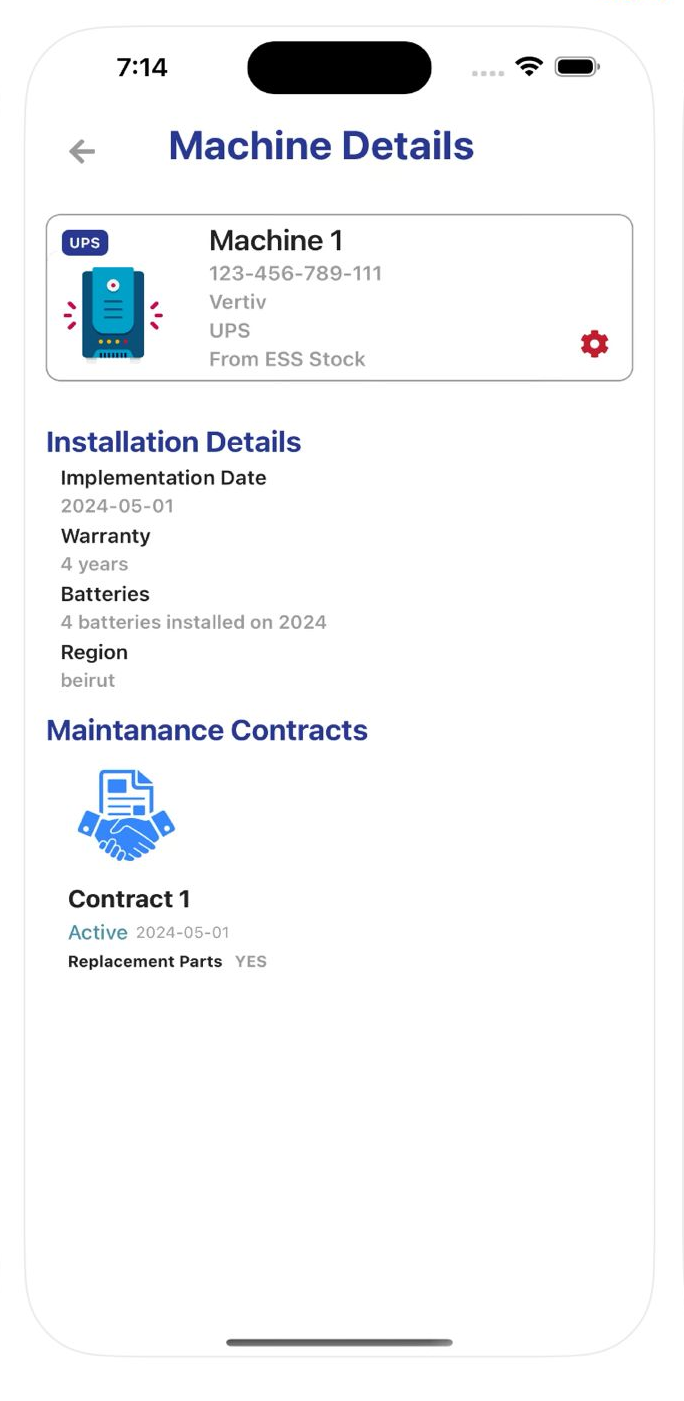Tap the Implementation Date value 2024-05-01
The image size is (684, 1401).
[117, 506]
